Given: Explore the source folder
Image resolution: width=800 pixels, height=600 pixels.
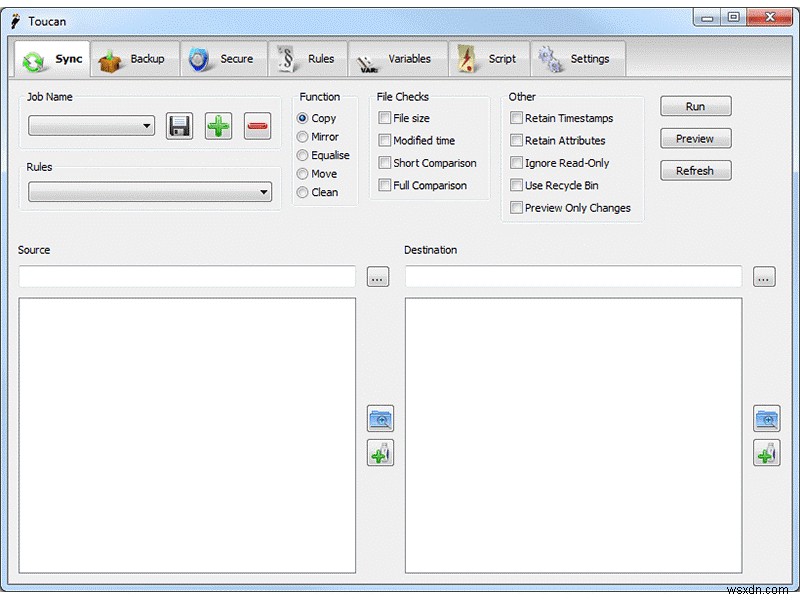Looking at the screenshot, I should (380, 418).
